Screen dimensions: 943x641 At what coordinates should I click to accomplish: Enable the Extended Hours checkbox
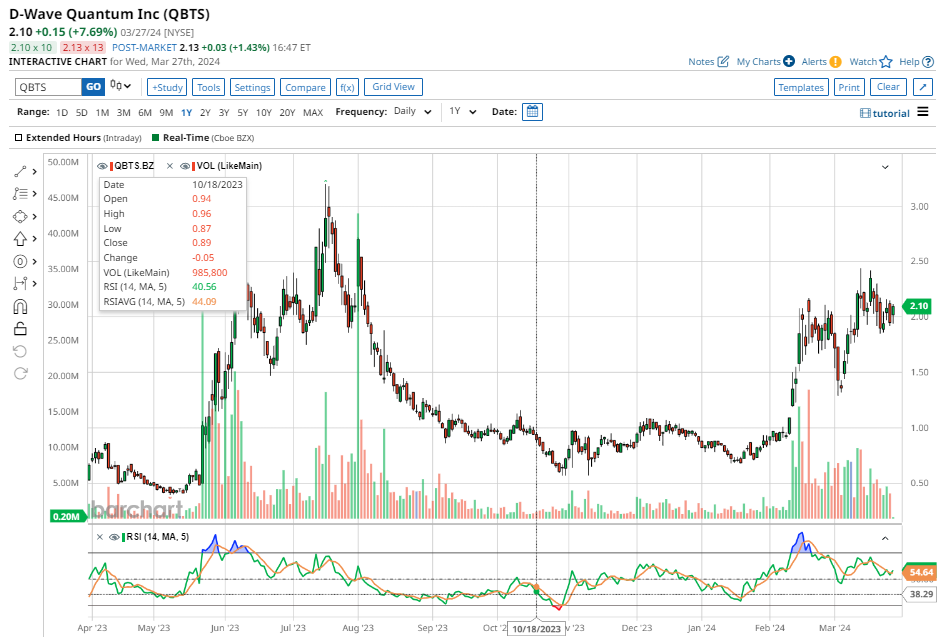point(19,138)
